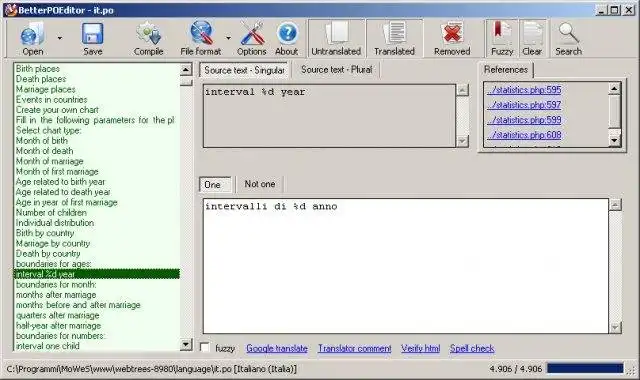The image size is (640, 380).
Task: Show the About dialog
Action: (287, 38)
